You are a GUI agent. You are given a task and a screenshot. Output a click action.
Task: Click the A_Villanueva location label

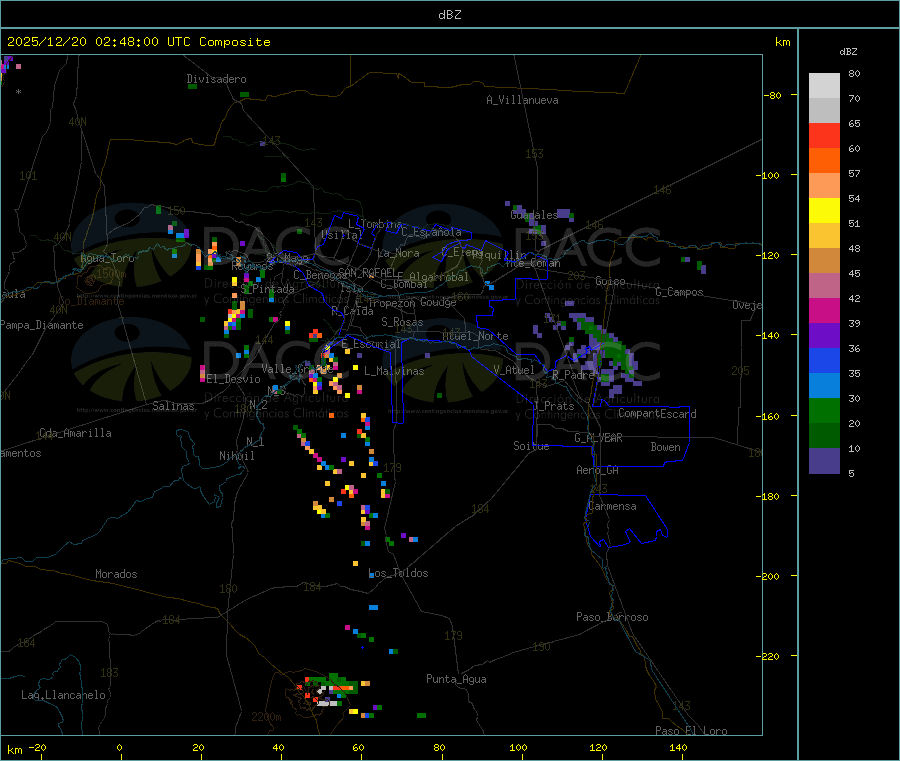click(x=522, y=100)
